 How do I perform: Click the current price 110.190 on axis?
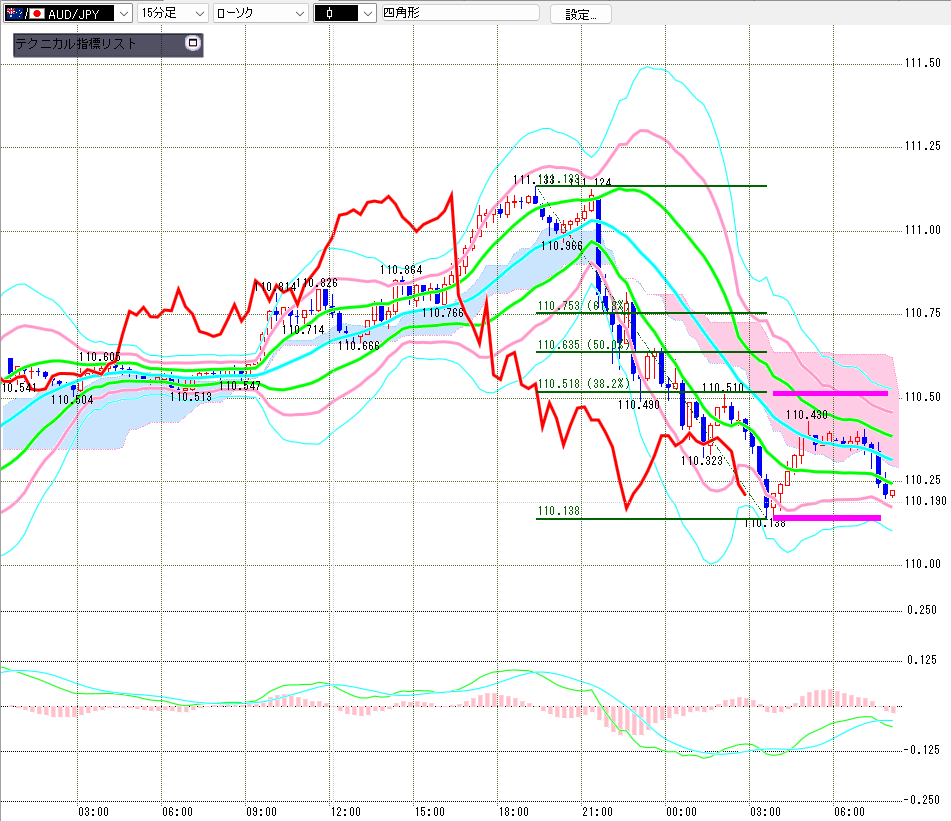coord(926,501)
